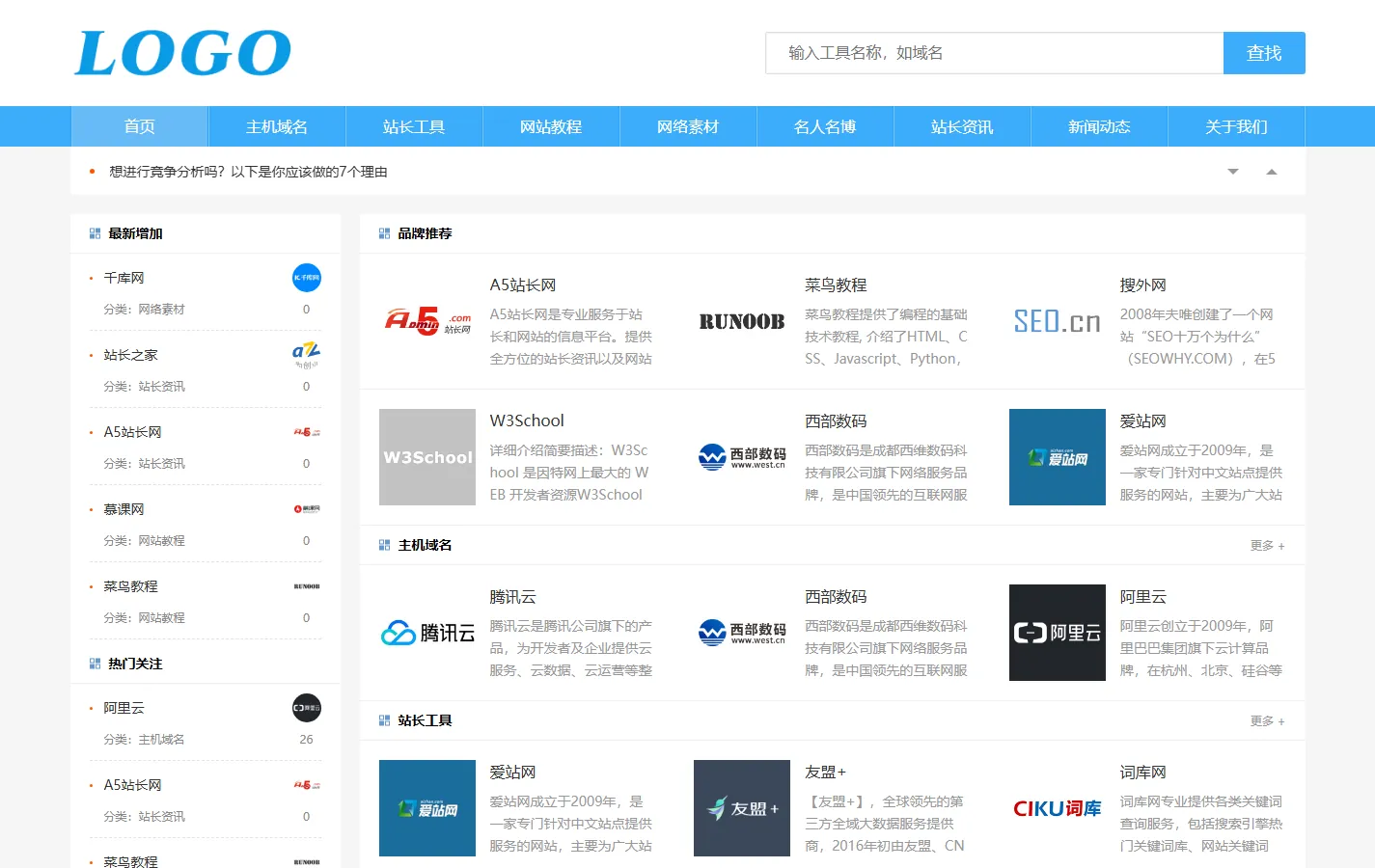Click 西部数码 logo in 品牌推荐 section
The height and width of the screenshot is (868, 1375).
click(x=742, y=457)
